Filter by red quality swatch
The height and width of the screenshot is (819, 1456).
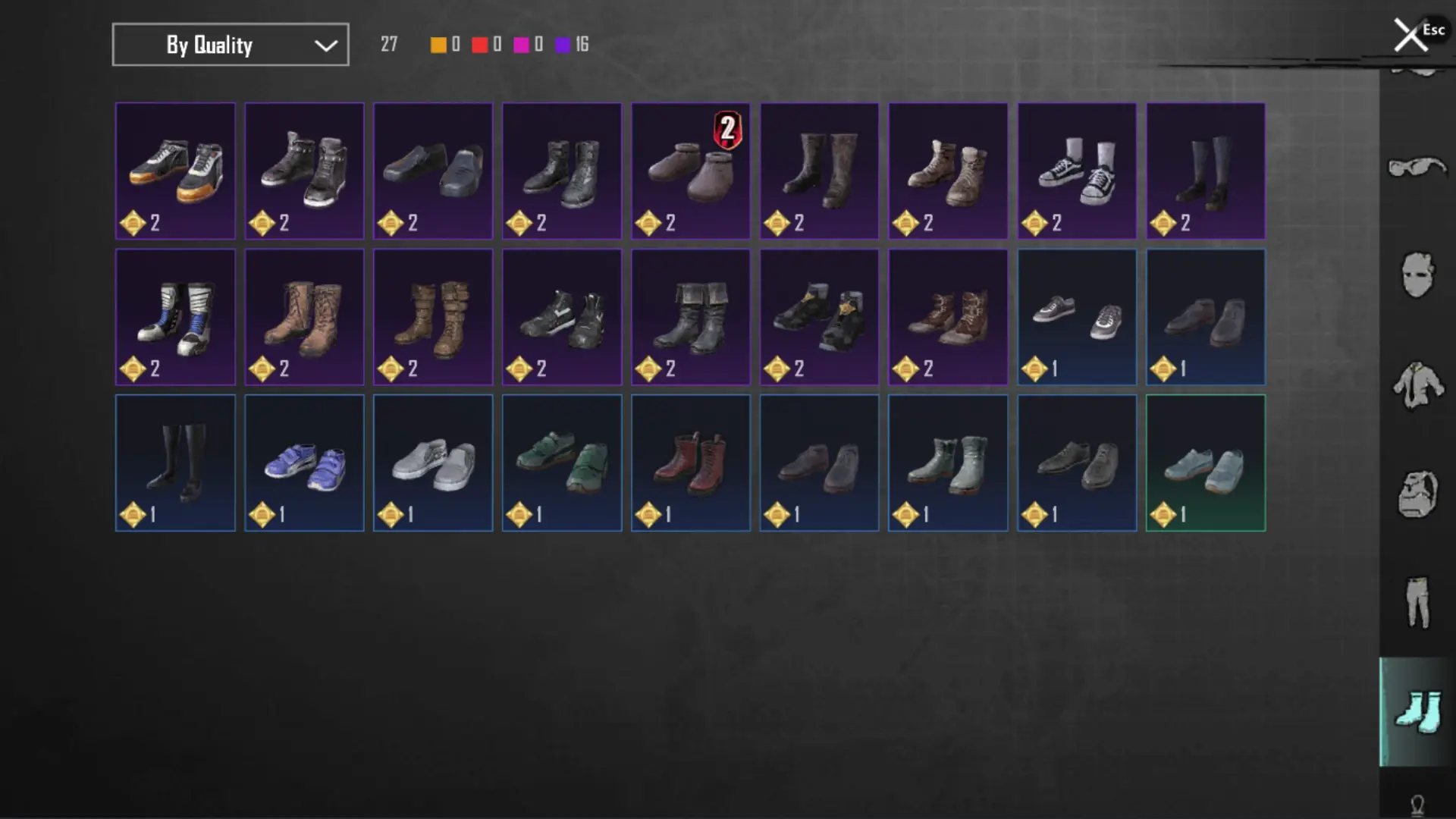[479, 45]
